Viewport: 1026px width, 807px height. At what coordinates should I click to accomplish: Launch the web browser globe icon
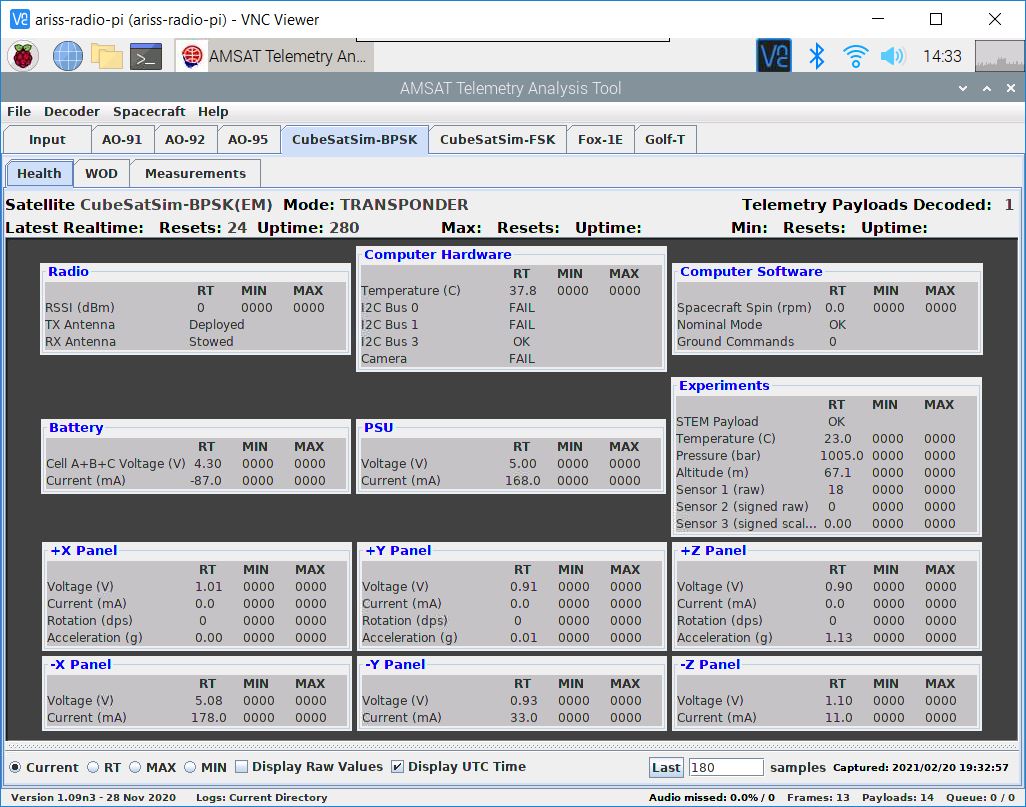67,56
